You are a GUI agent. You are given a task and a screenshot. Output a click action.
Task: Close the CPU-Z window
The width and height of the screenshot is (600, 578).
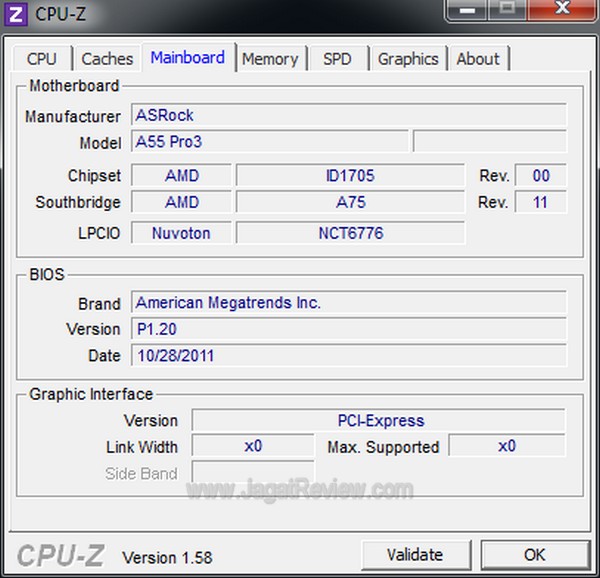tap(562, 10)
